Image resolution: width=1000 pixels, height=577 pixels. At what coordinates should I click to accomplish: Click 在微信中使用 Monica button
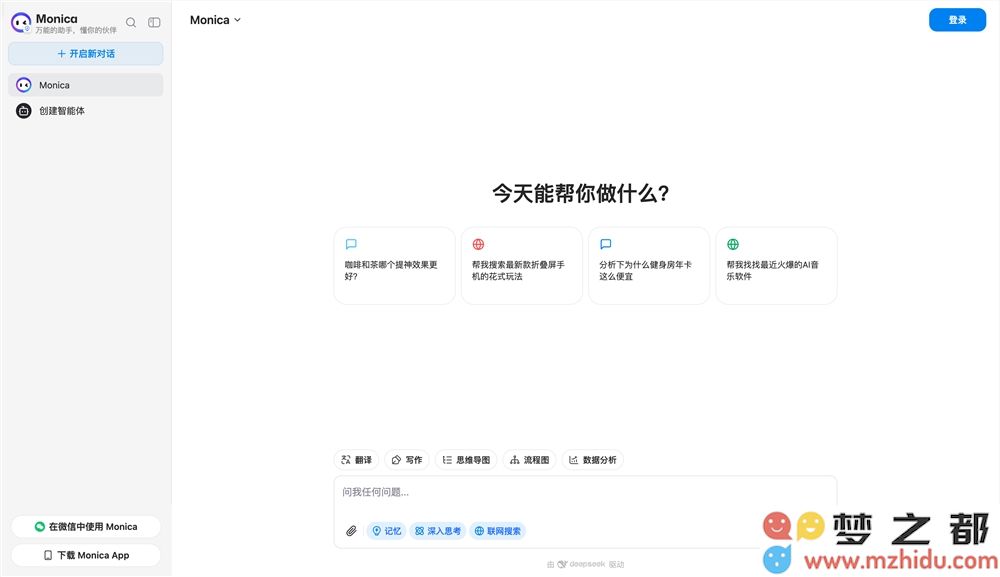pyautogui.click(x=86, y=527)
